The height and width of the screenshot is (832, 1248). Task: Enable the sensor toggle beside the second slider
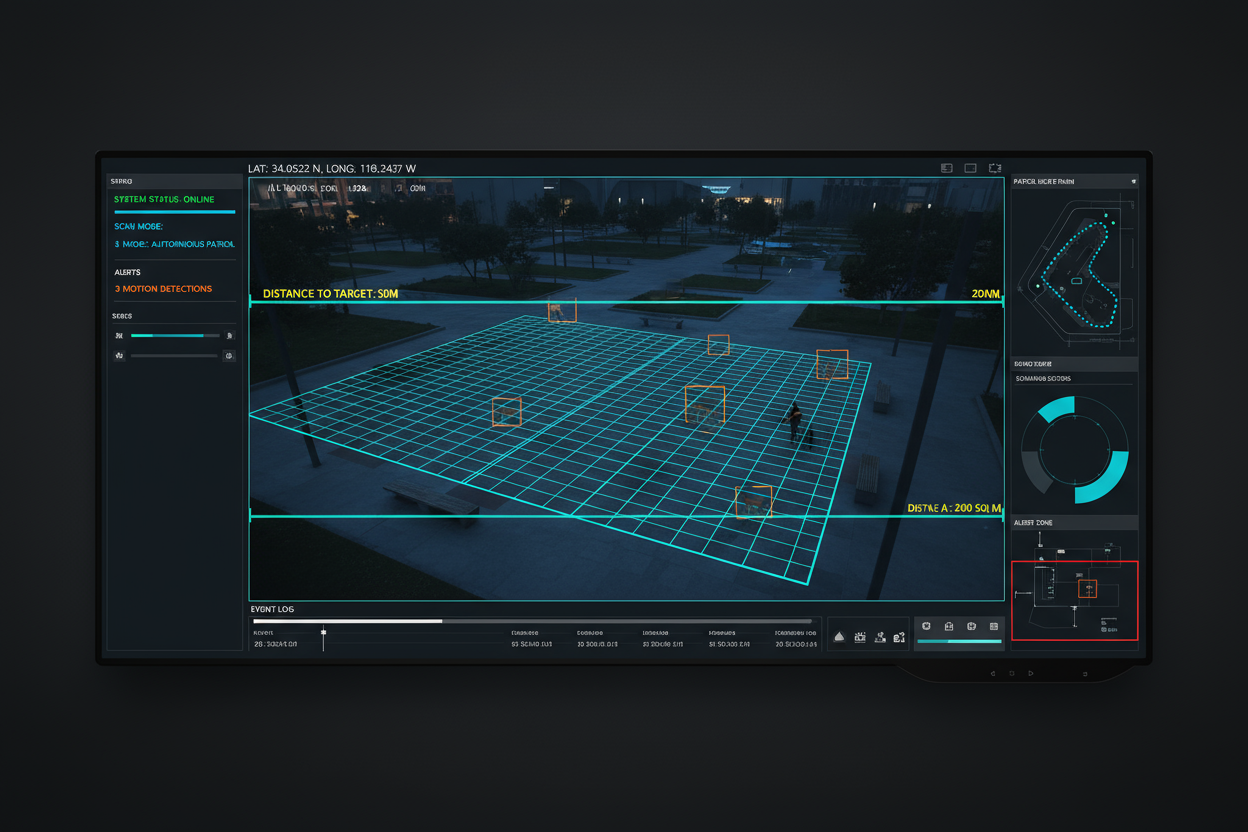coord(229,354)
